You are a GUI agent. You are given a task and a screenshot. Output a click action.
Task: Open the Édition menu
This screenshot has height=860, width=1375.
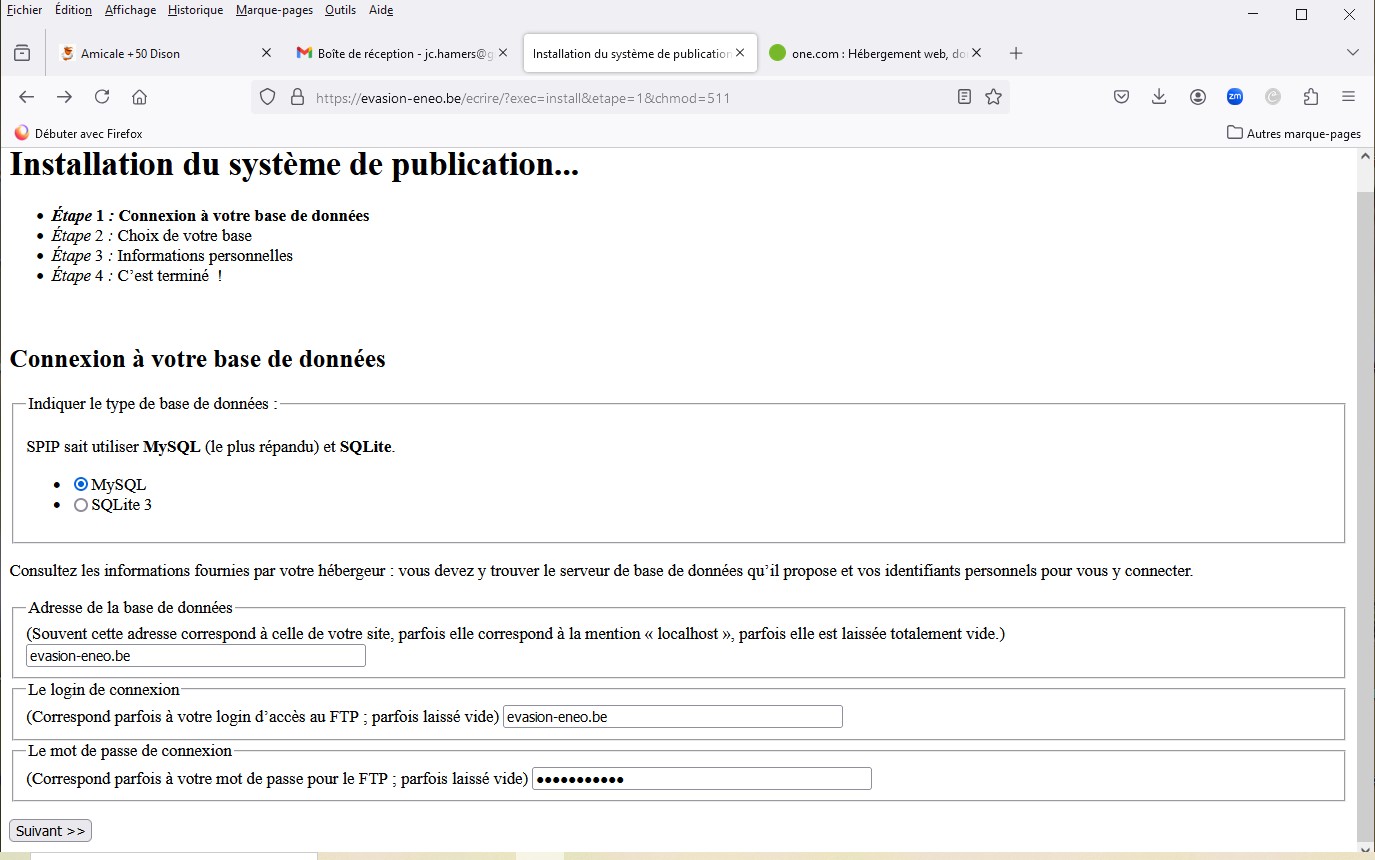click(73, 10)
